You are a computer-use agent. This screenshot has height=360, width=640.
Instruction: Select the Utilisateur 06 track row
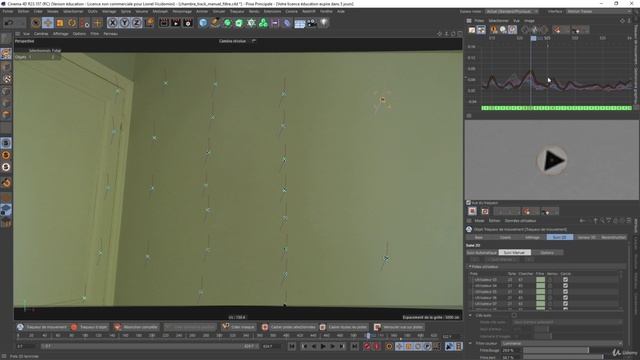click(545, 298)
